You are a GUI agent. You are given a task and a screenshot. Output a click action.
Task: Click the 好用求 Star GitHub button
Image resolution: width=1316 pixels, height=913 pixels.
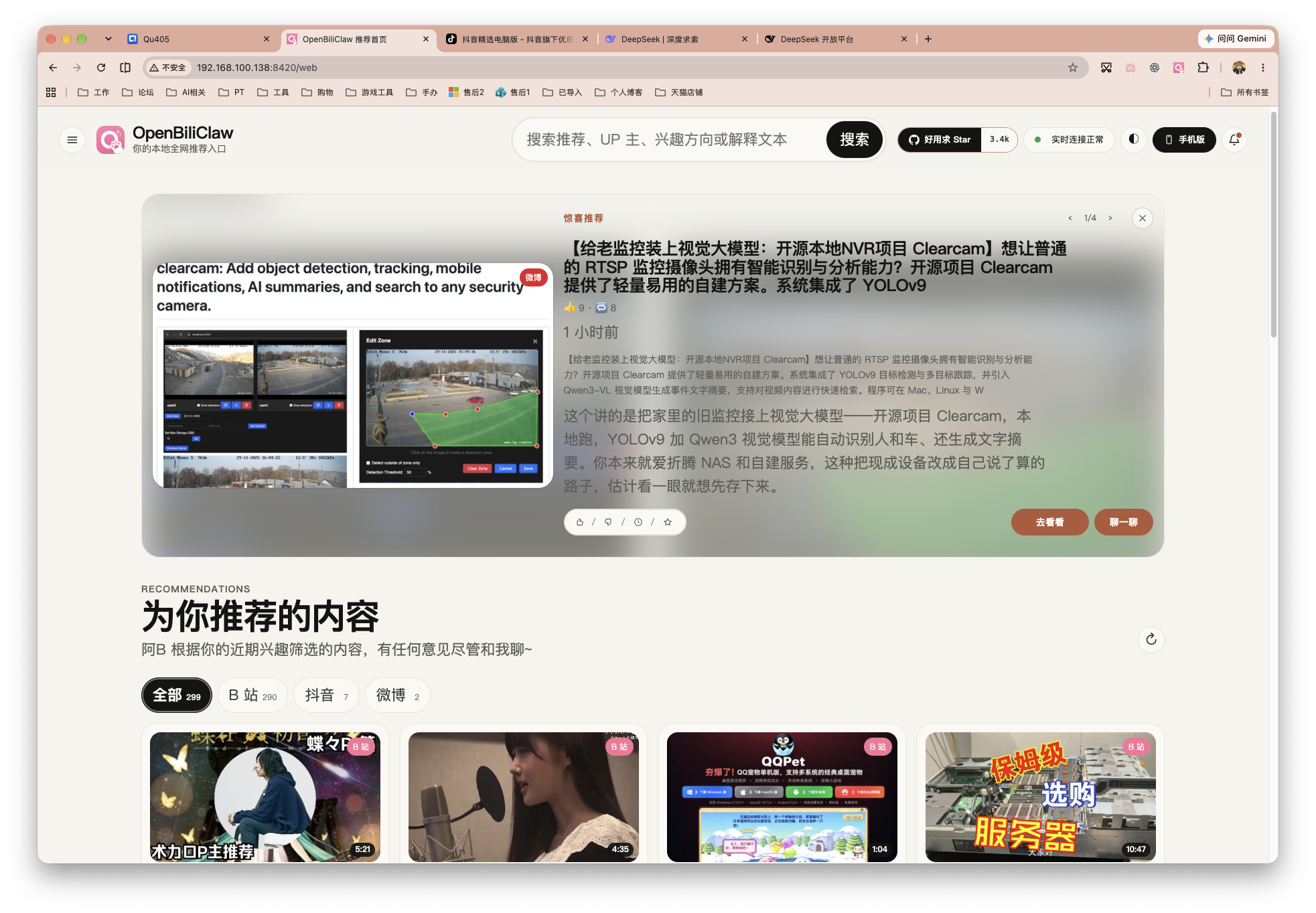(x=940, y=140)
